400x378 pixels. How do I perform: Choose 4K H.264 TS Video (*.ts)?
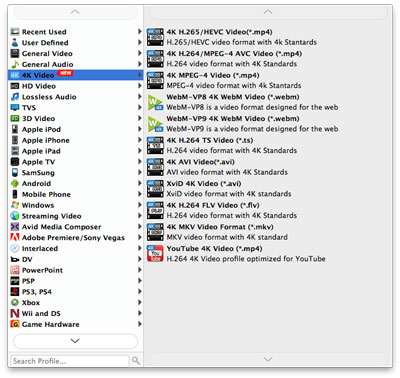click(x=268, y=145)
